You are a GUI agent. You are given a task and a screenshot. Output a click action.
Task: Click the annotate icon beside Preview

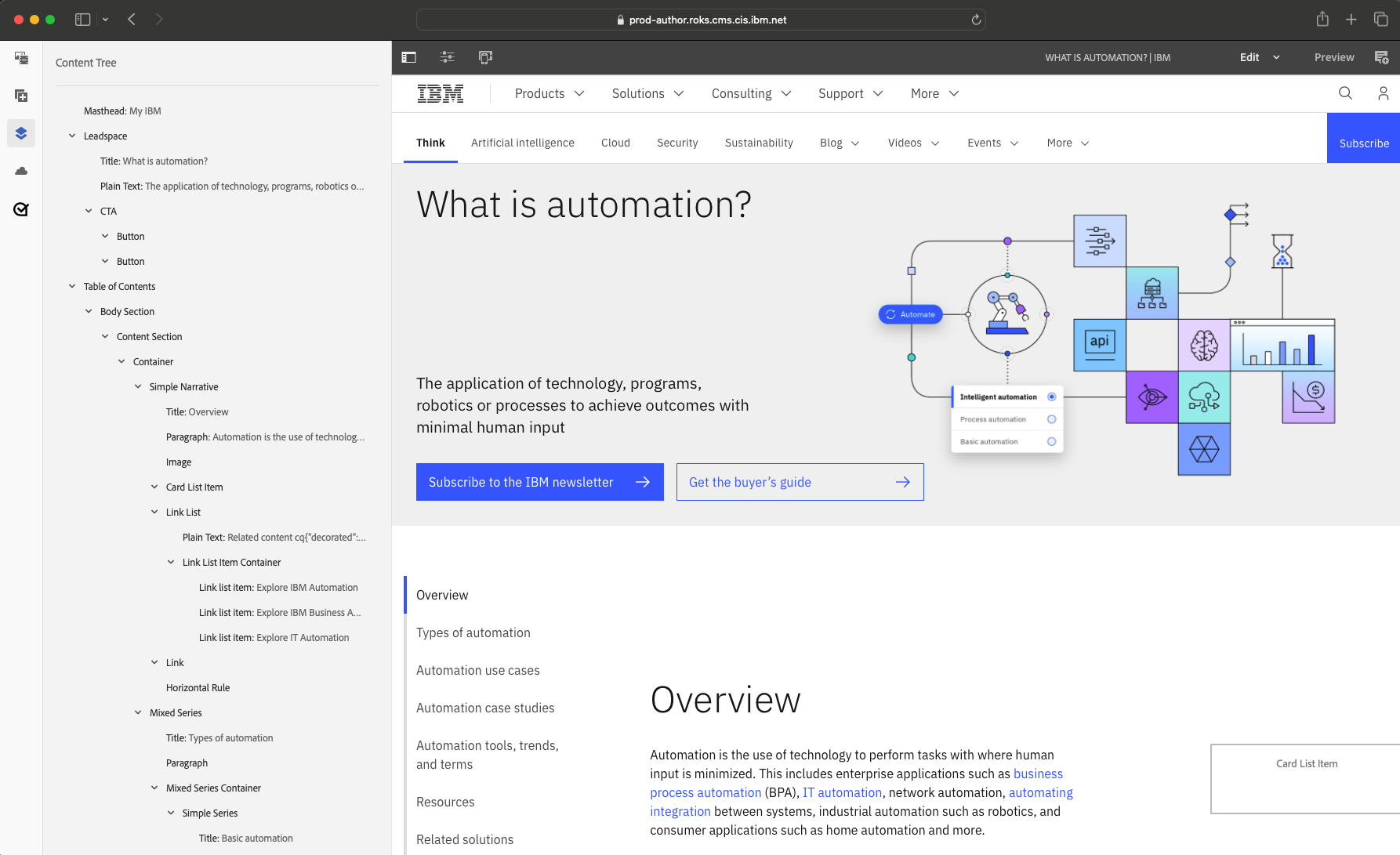point(1381,57)
